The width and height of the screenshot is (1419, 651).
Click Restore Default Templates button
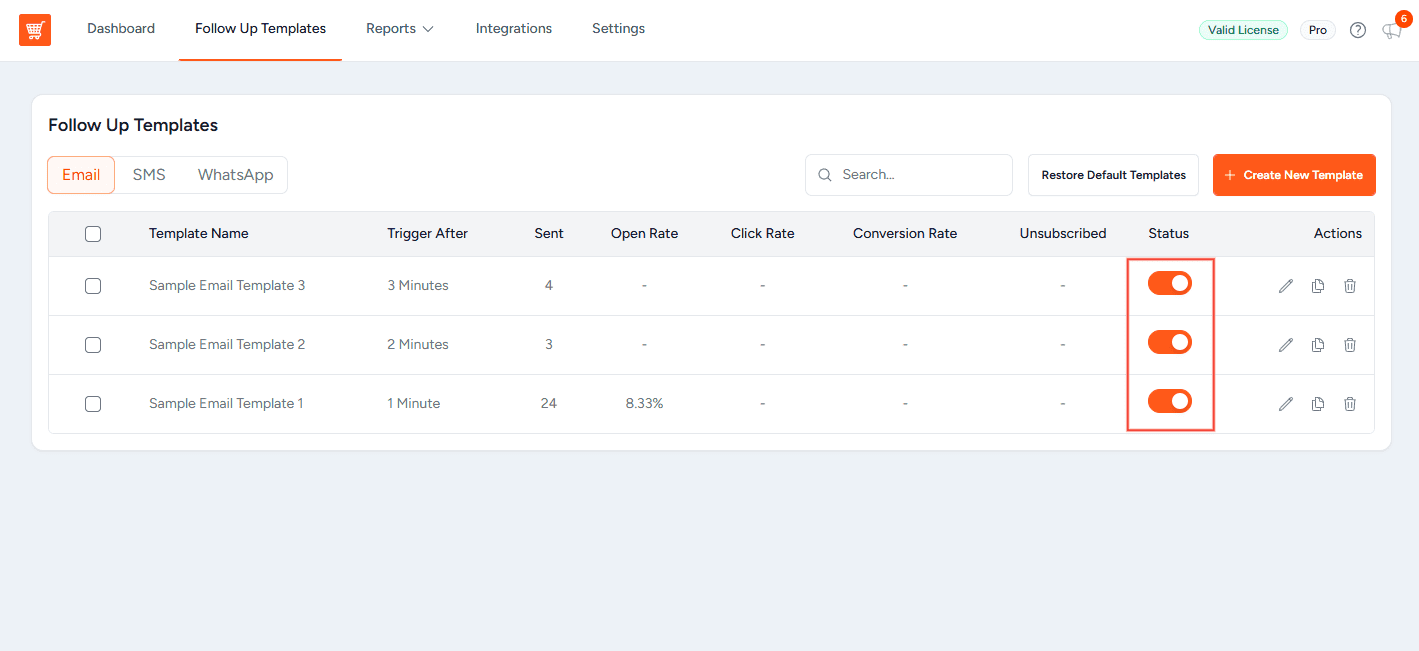pyautogui.click(x=1114, y=175)
